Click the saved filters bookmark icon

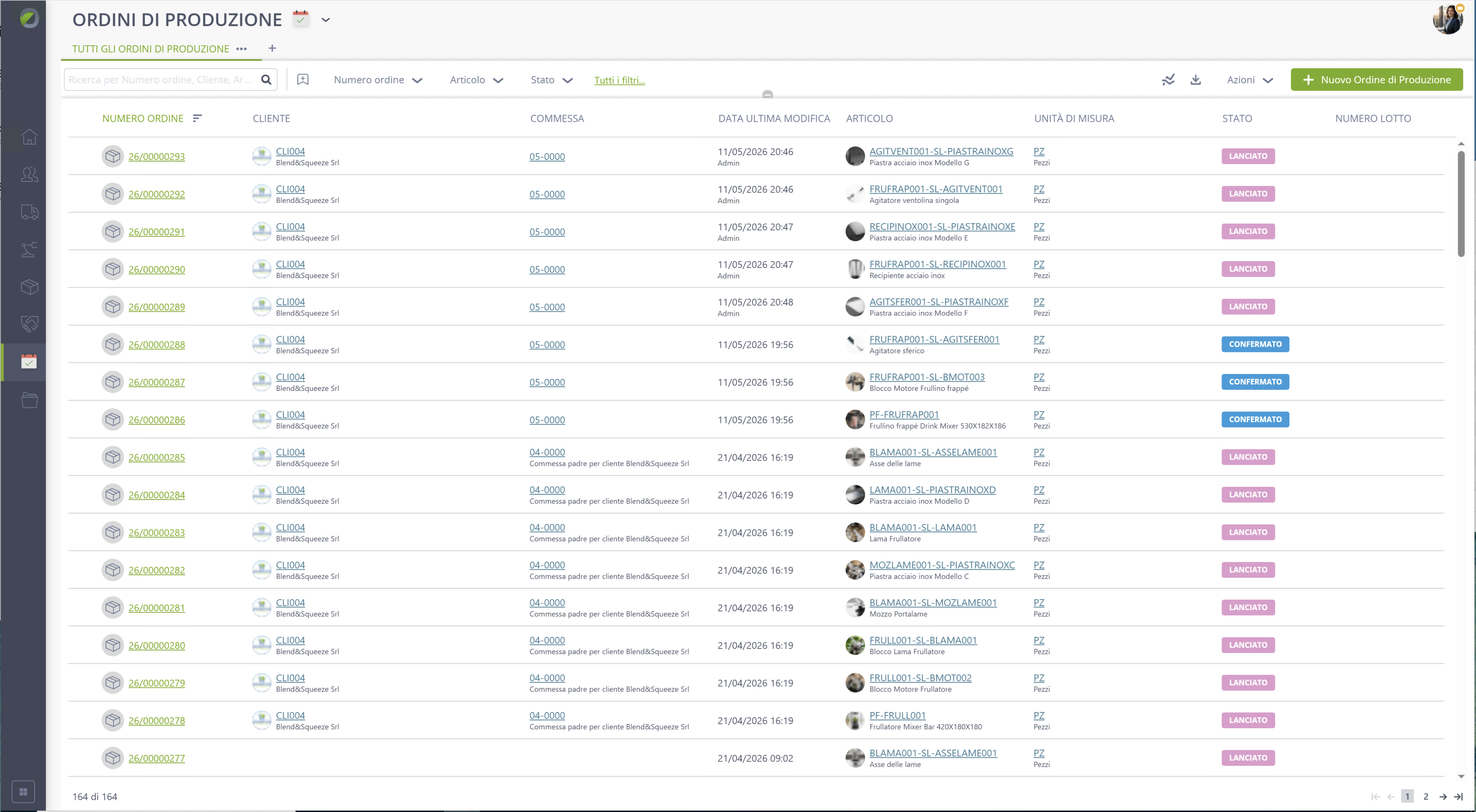pyautogui.click(x=303, y=80)
